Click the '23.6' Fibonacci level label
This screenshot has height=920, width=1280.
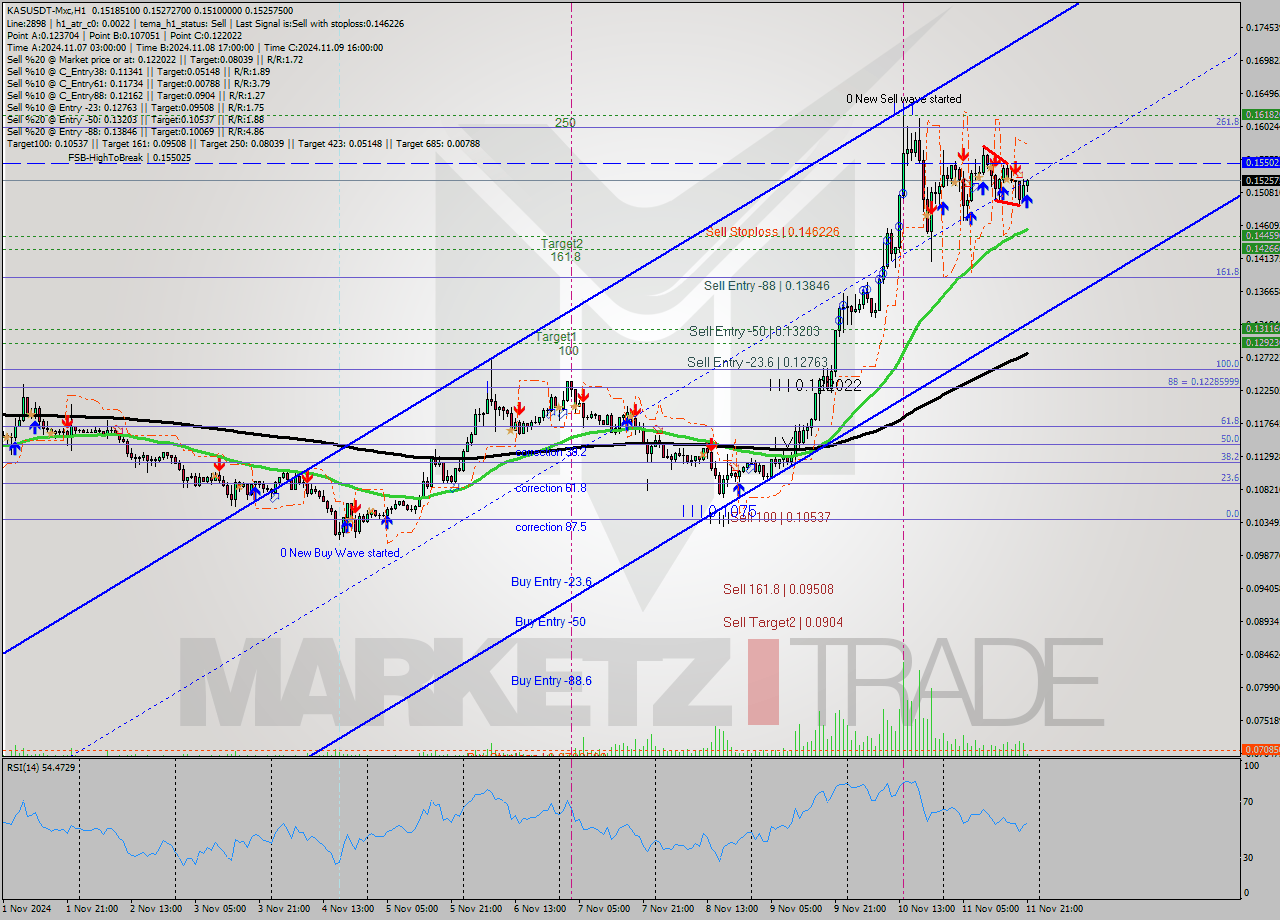1231,477
